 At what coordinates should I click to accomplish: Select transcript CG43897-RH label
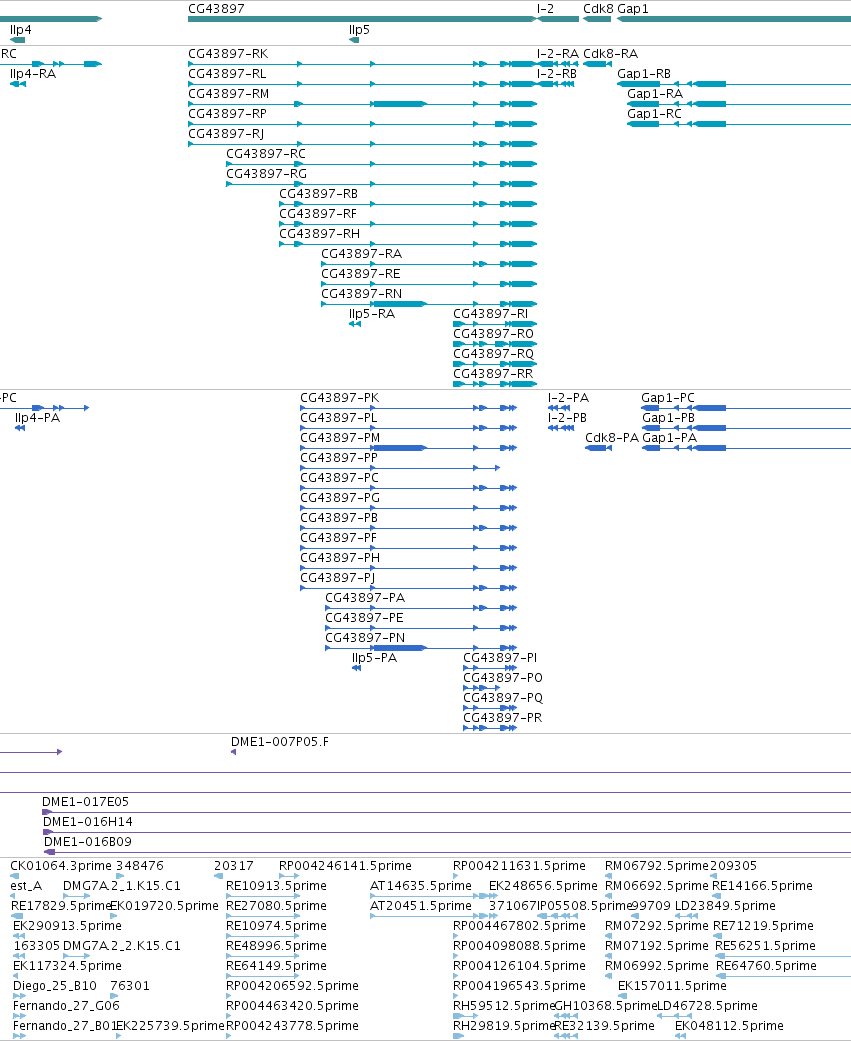click(319, 233)
